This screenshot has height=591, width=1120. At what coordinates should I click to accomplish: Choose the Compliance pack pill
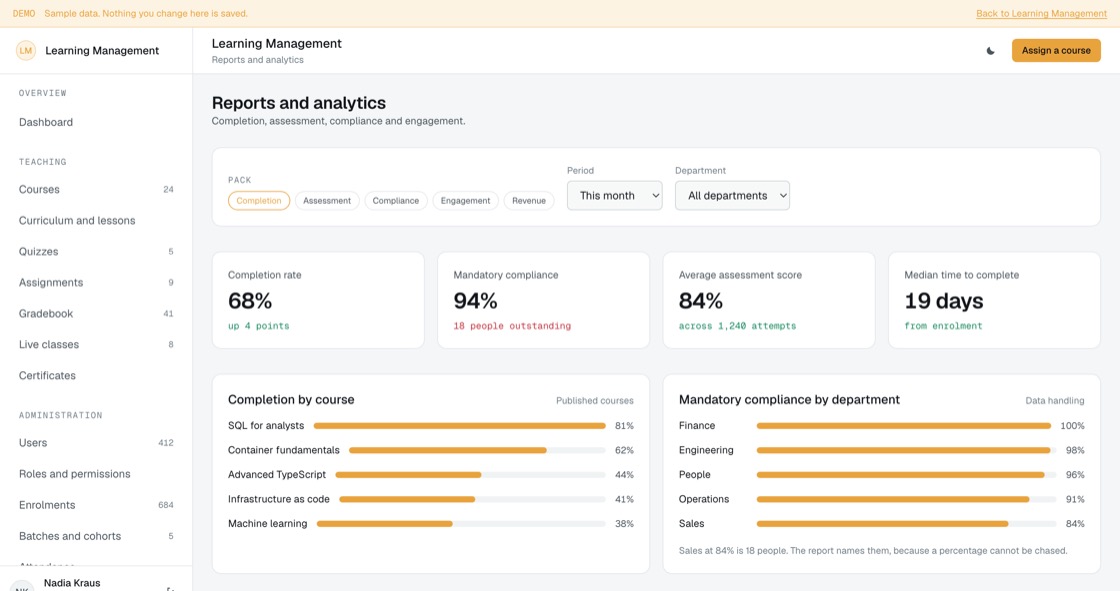[396, 201]
